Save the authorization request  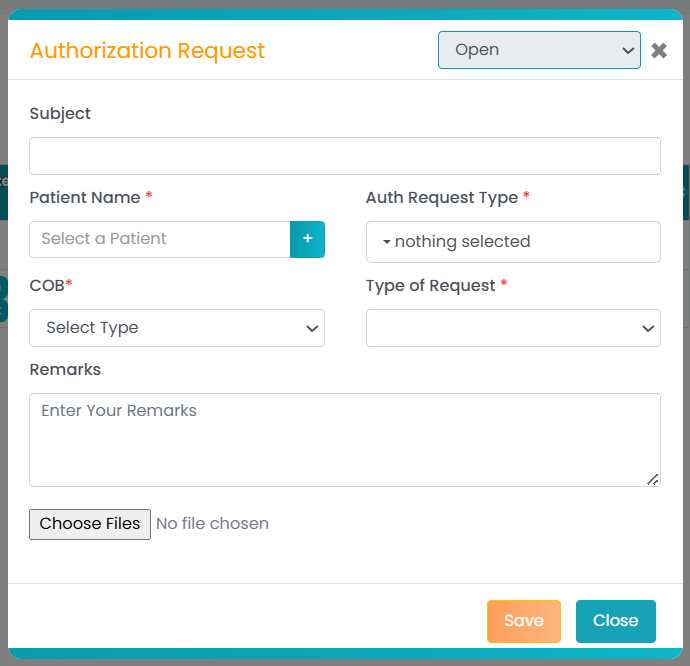[x=524, y=621]
